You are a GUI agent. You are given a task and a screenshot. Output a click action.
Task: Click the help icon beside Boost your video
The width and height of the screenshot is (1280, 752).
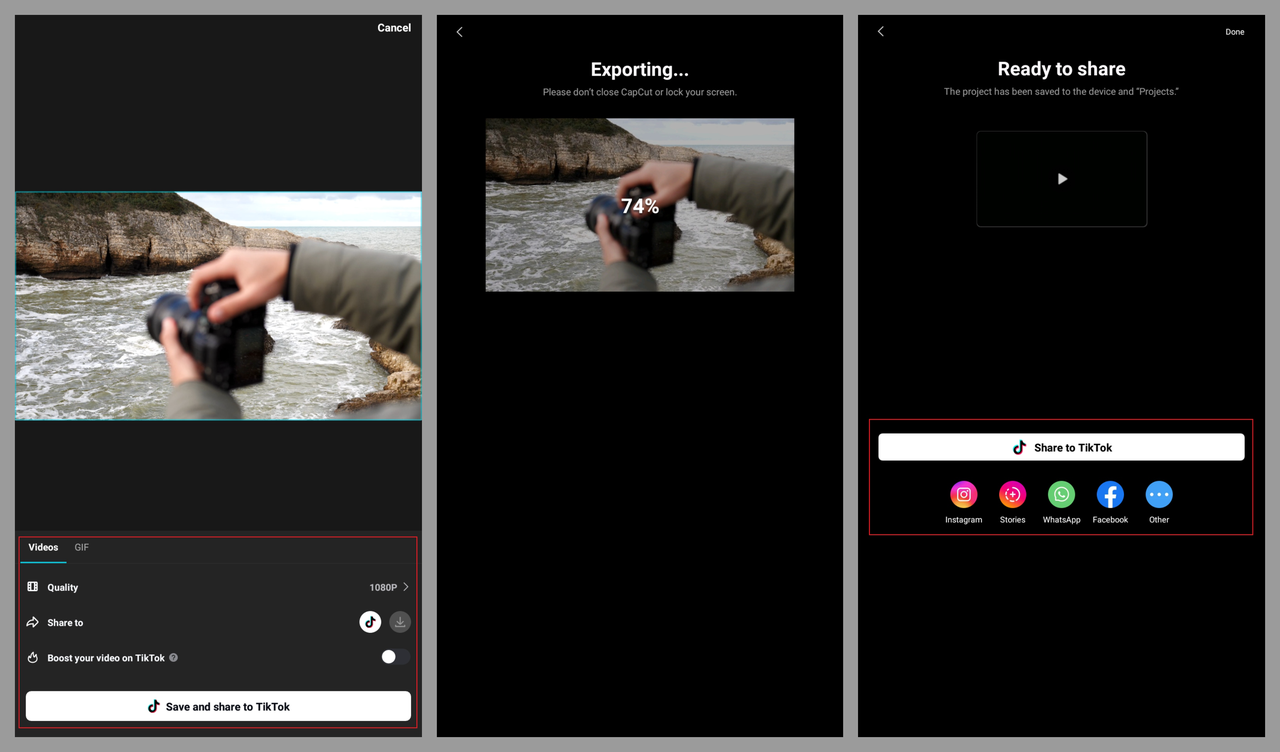pyautogui.click(x=173, y=657)
